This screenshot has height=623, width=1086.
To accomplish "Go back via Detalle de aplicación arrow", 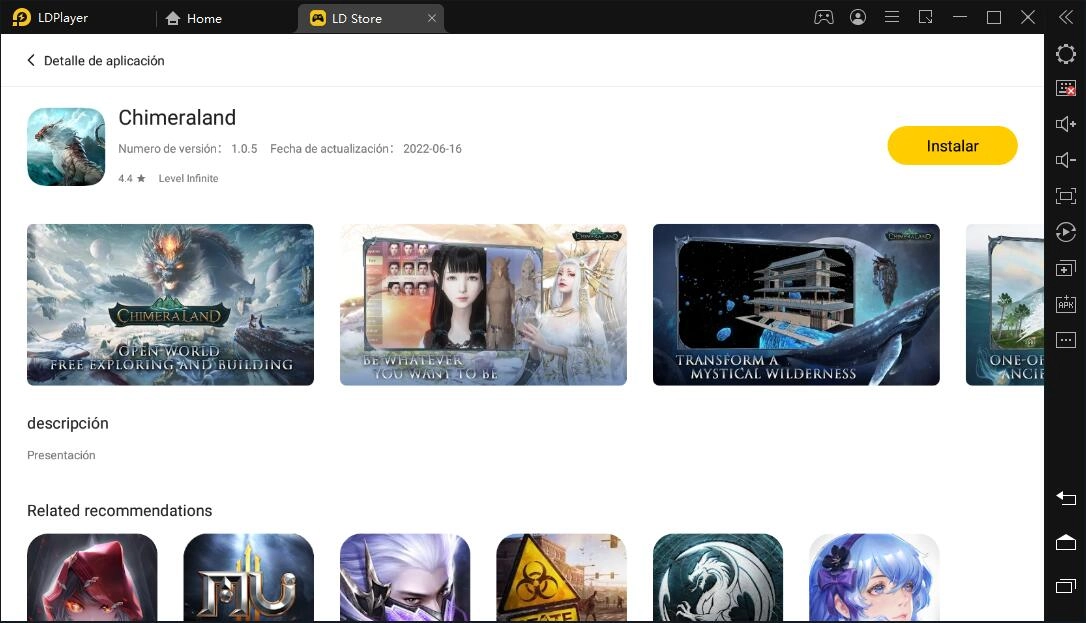I will coord(31,61).
